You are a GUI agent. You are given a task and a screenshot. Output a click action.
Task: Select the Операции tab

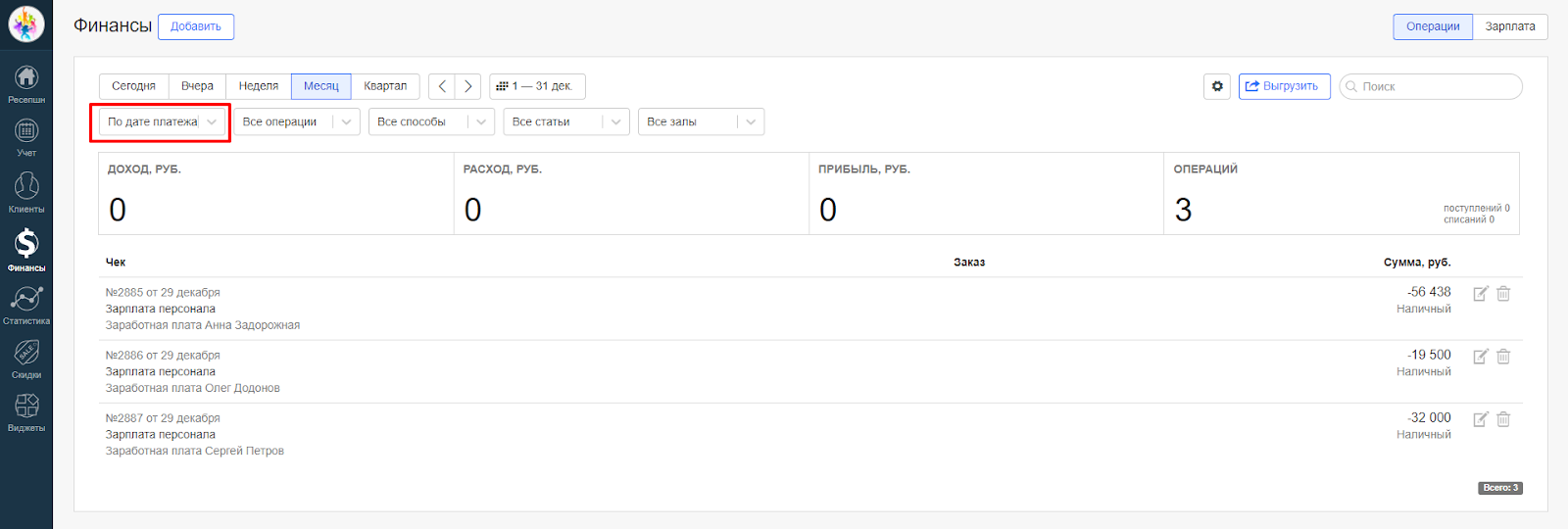(x=1432, y=26)
